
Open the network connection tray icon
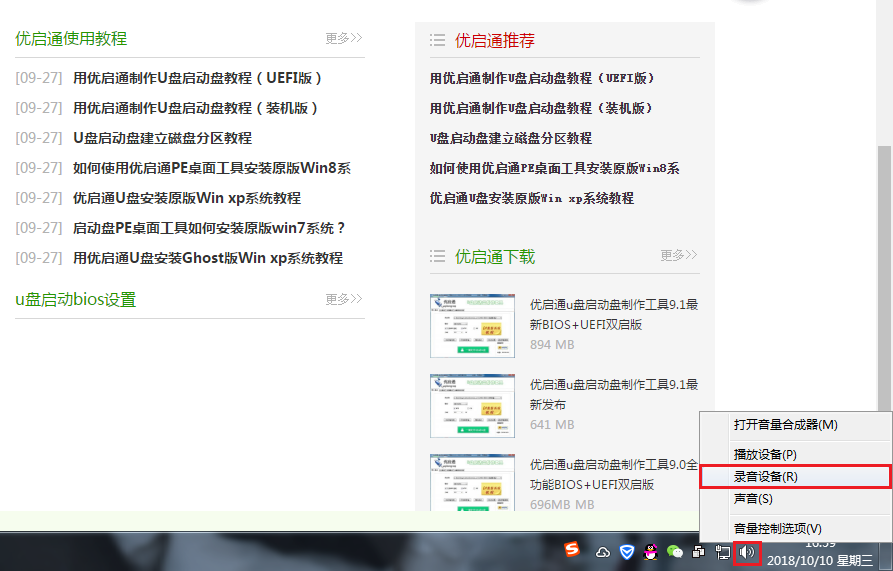point(723,551)
